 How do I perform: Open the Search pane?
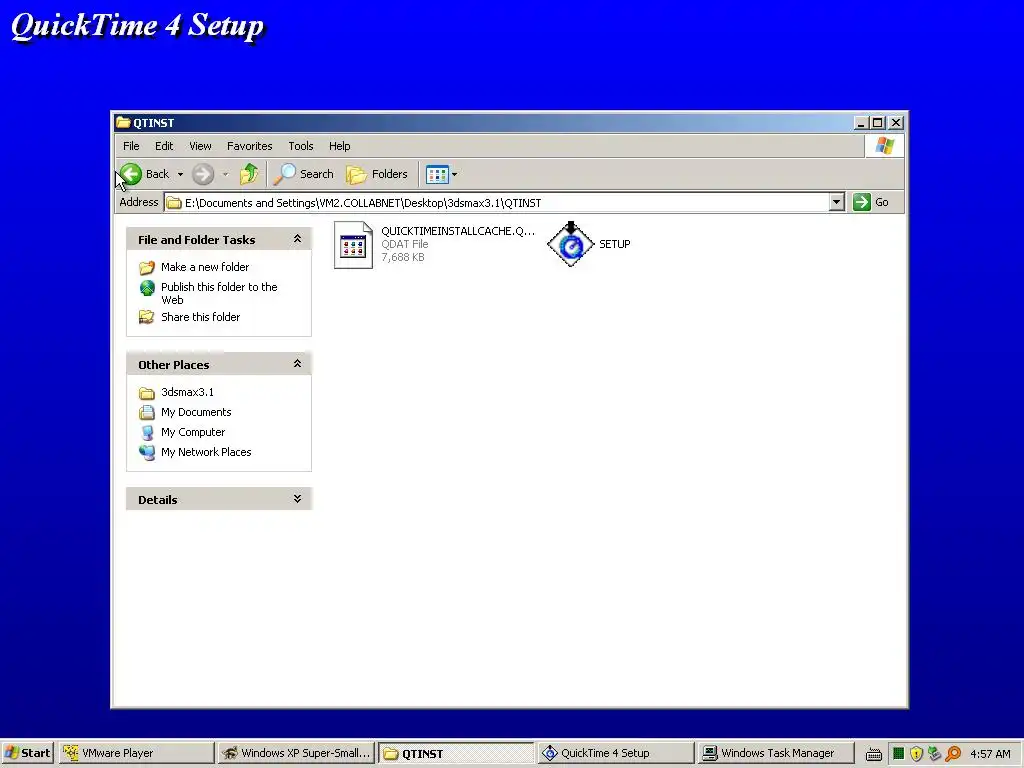click(303, 174)
